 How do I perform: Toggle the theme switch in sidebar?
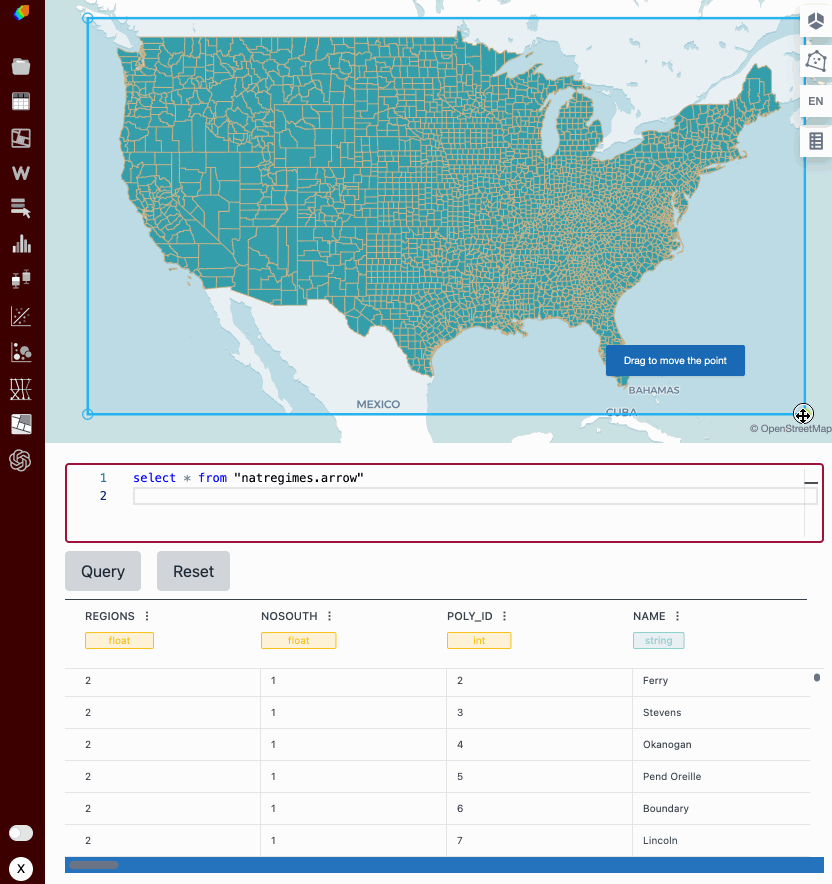coord(21,833)
